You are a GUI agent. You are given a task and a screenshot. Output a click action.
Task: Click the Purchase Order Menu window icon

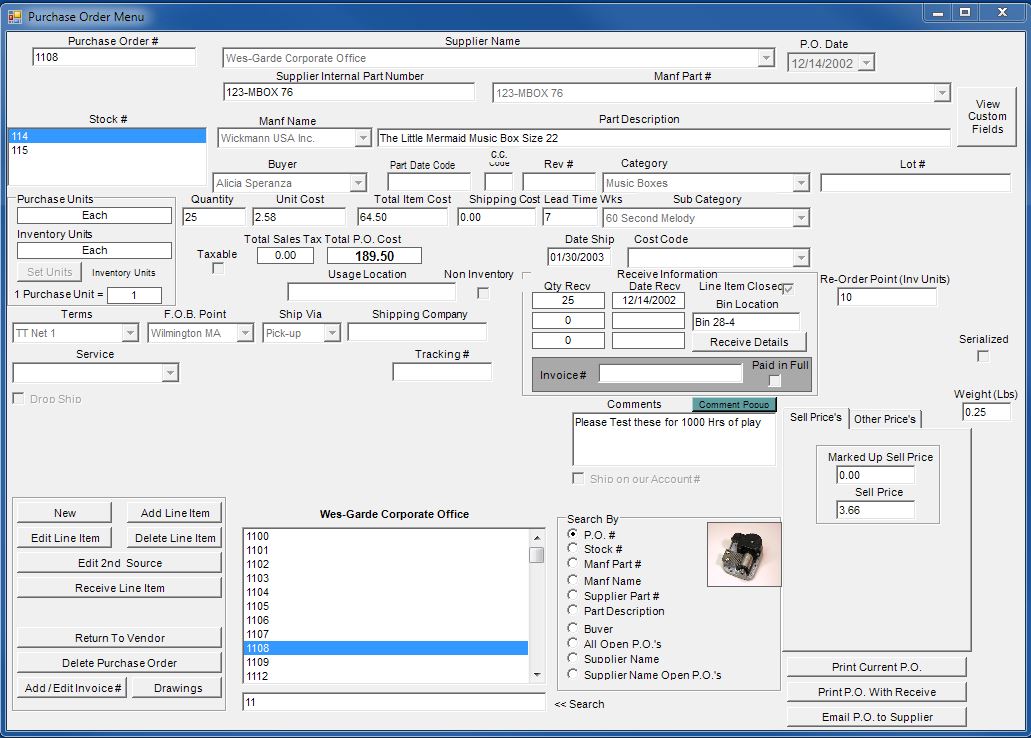pos(14,16)
